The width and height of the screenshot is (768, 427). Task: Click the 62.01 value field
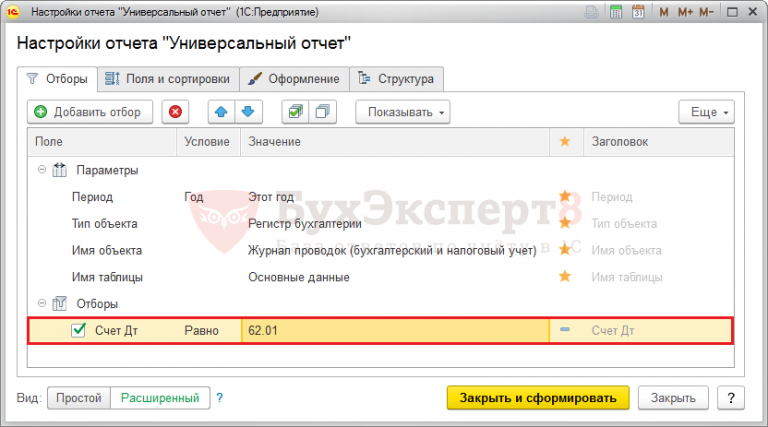click(395, 331)
